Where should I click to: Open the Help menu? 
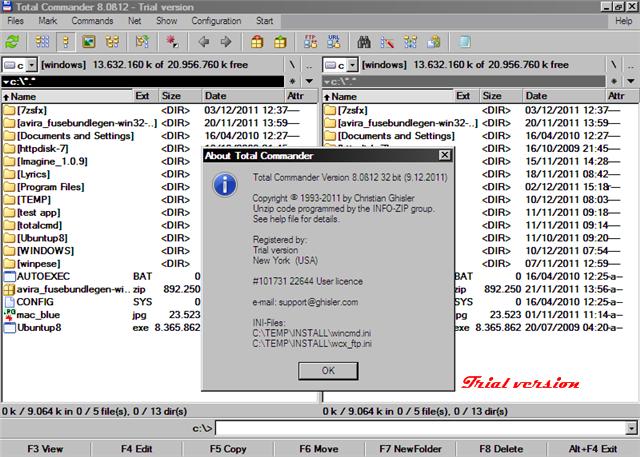(x=624, y=21)
